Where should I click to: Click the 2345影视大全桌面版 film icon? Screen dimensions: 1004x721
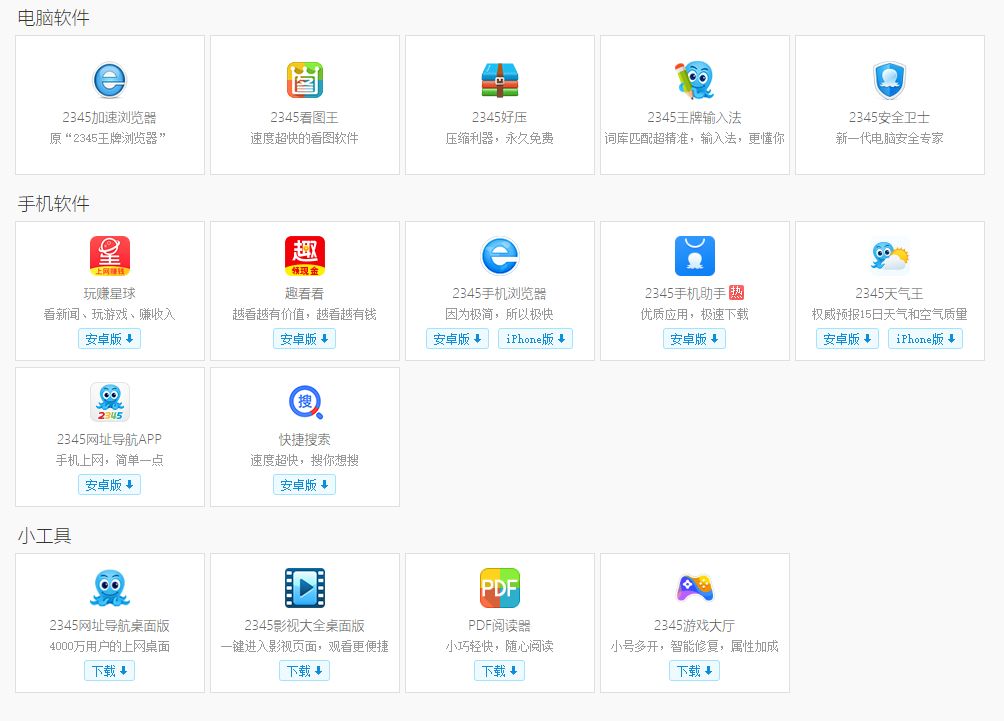pos(305,588)
